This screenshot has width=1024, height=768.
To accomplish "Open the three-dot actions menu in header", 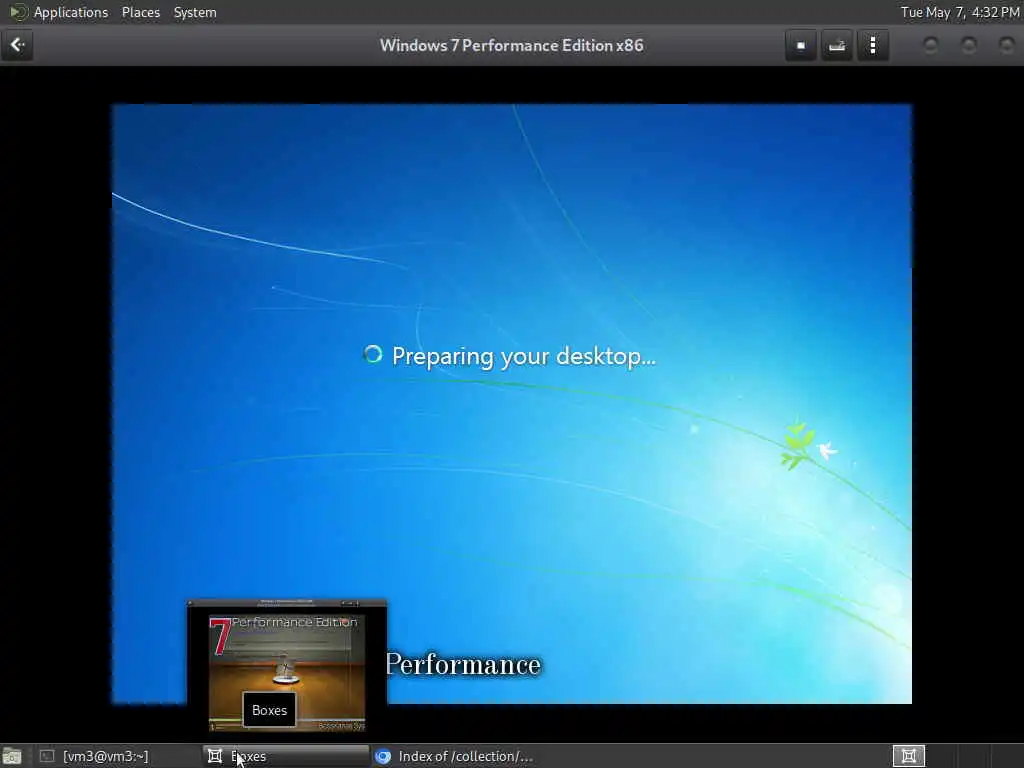I will (873, 46).
